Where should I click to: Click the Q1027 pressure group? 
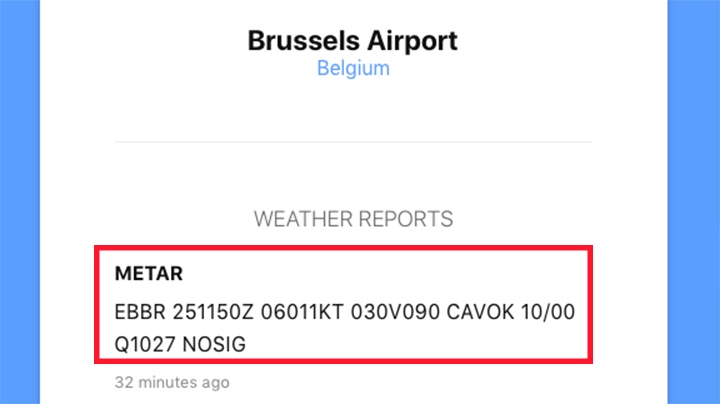pyautogui.click(x=143, y=345)
